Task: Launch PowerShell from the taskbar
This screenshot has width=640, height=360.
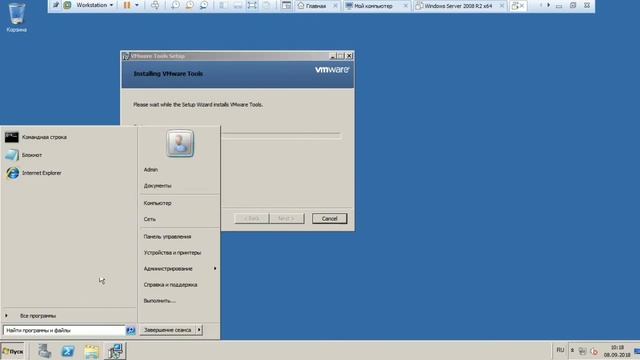Action: (x=68, y=351)
